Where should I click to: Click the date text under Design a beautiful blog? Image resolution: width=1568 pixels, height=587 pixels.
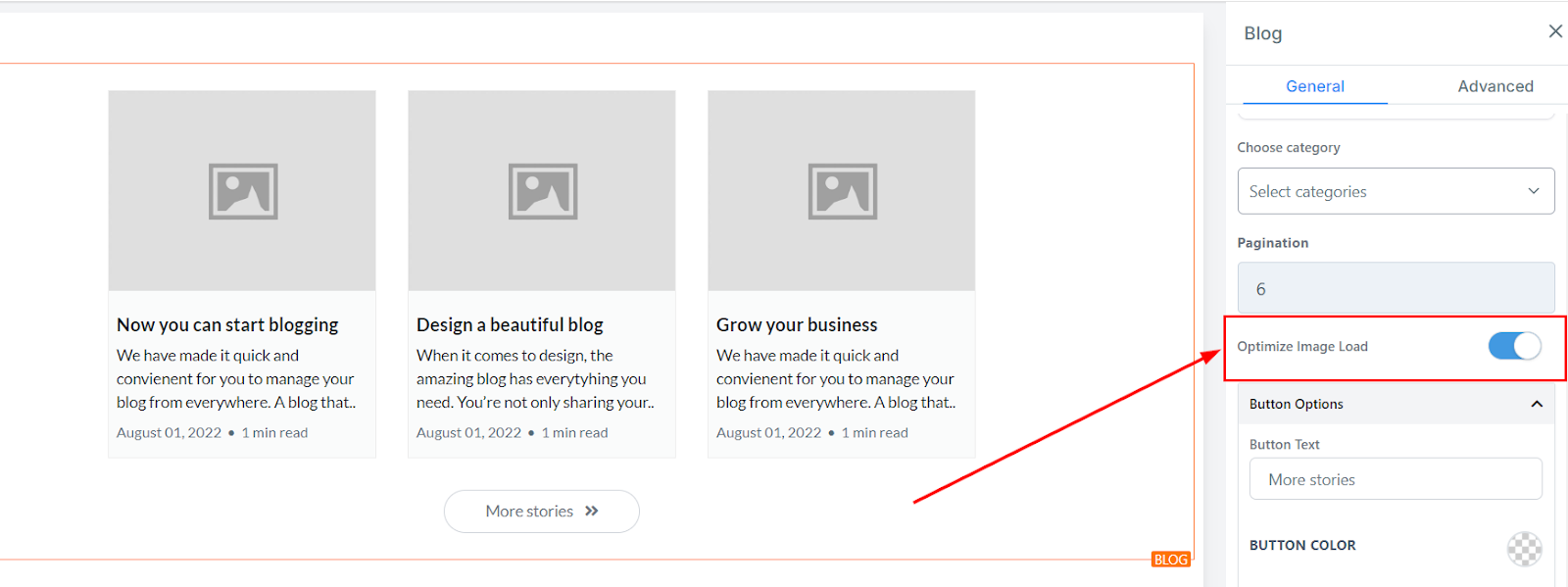(468, 432)
